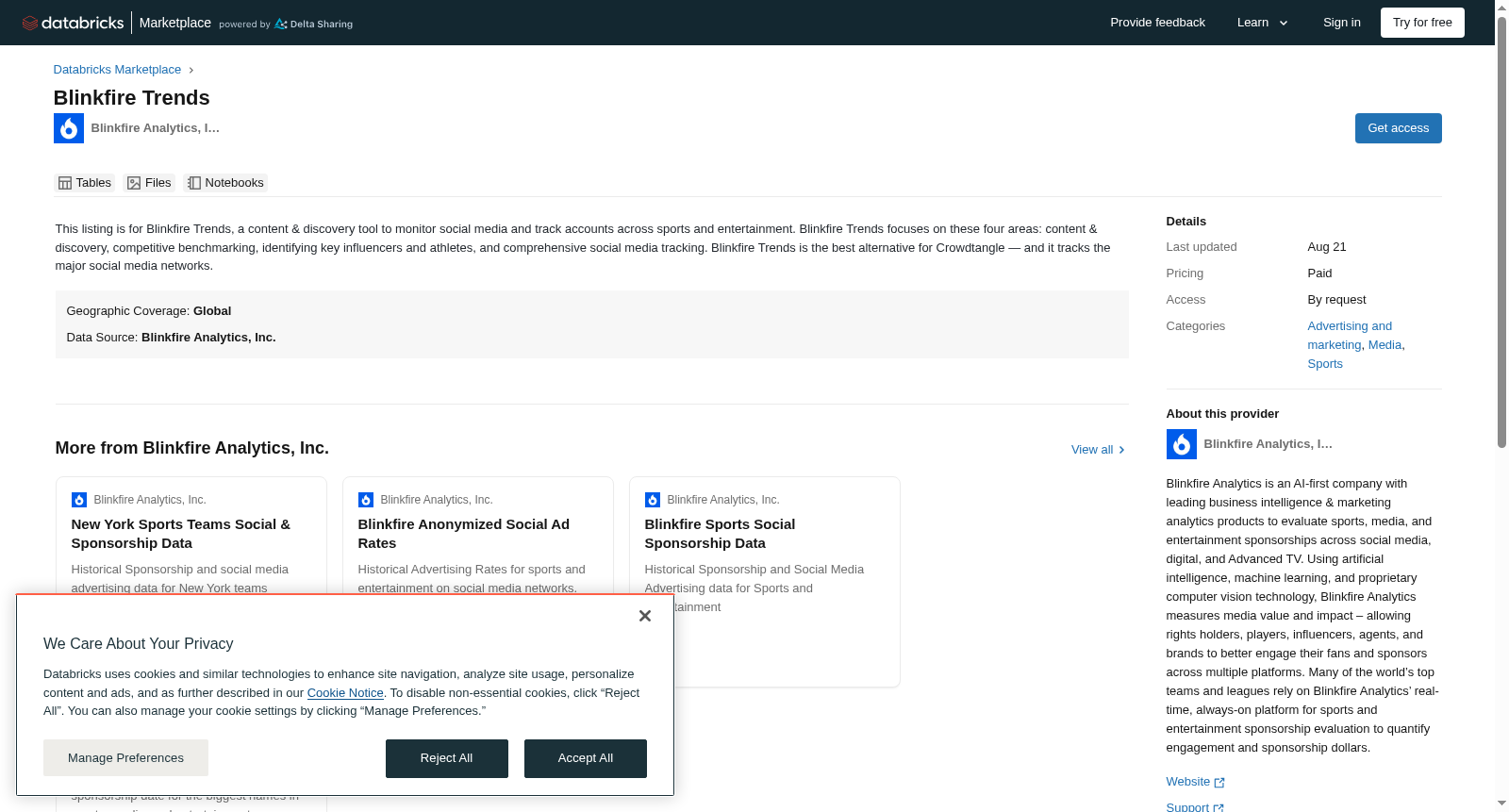The height and width of the screenshot is (812, 1509).
Task: Click Blinkfire logo in About this provider
Action: (x=1182, y=444)
